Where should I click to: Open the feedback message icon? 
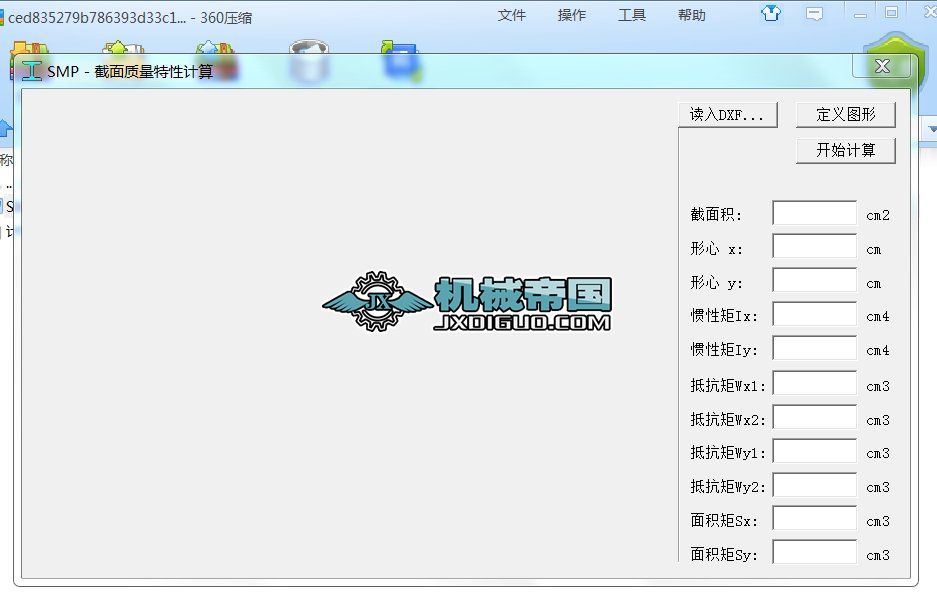(x=815, y=14)
